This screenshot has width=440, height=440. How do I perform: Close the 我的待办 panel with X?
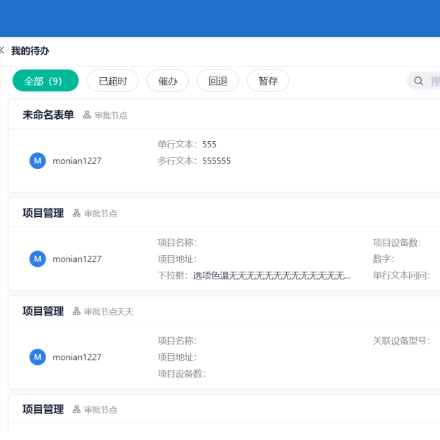2,51
